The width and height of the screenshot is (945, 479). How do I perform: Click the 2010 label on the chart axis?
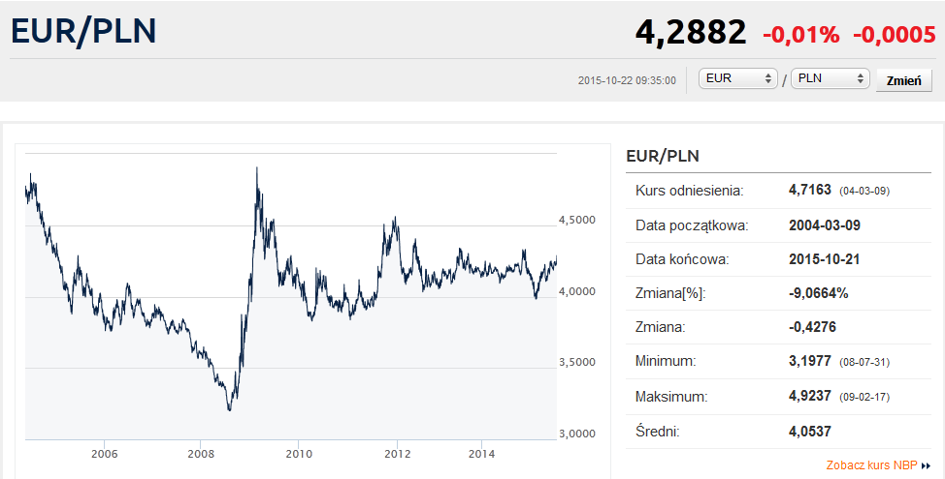click(298, 453)
